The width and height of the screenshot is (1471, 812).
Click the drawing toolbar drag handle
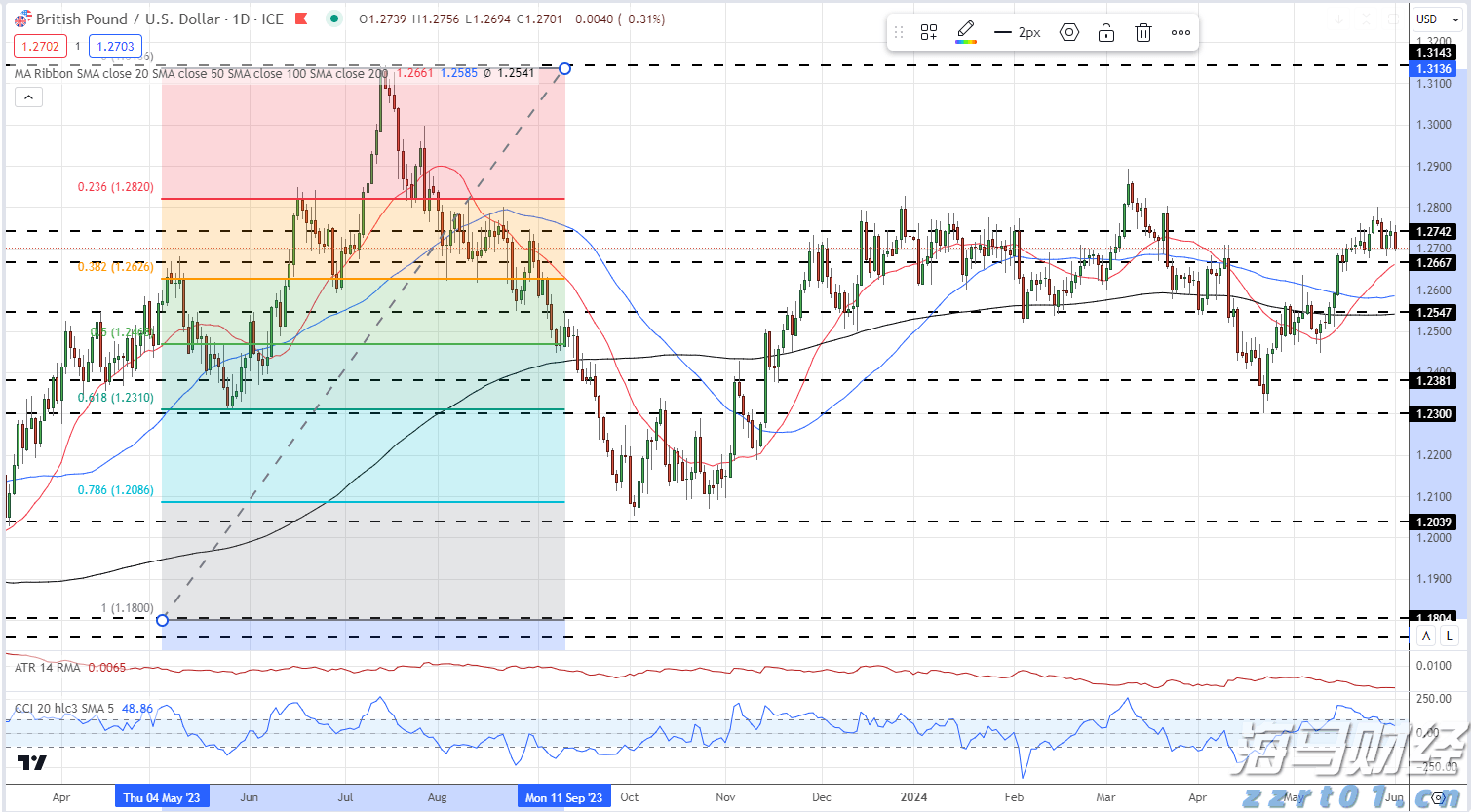(899, 33)
